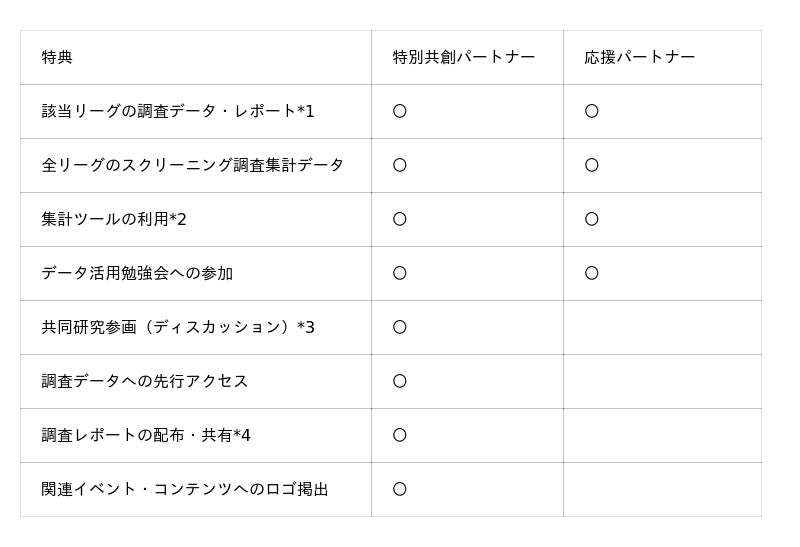Click 特別共創パートナー circle for 共同研究参画
The width and height of the screenshot is (800, 547).
pyautogui.click(x=399, y=327)
